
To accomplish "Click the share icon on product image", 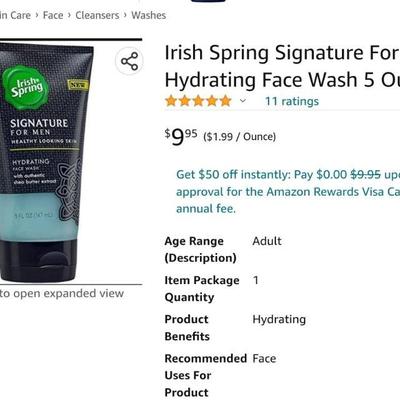I will click(x=129, y=61).
